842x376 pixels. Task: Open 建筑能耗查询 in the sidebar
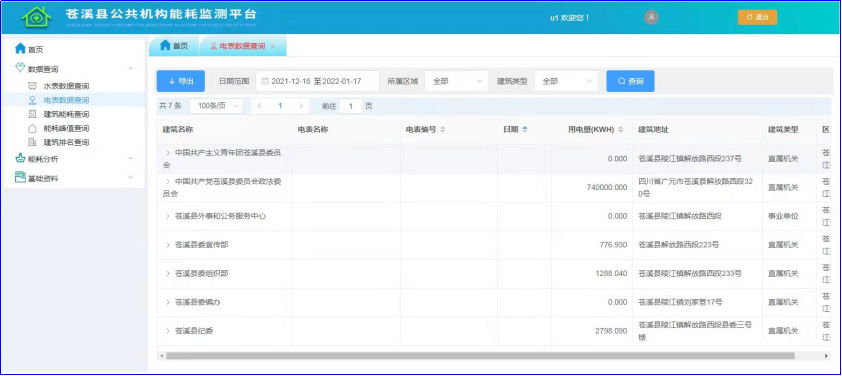coord(66,114)
